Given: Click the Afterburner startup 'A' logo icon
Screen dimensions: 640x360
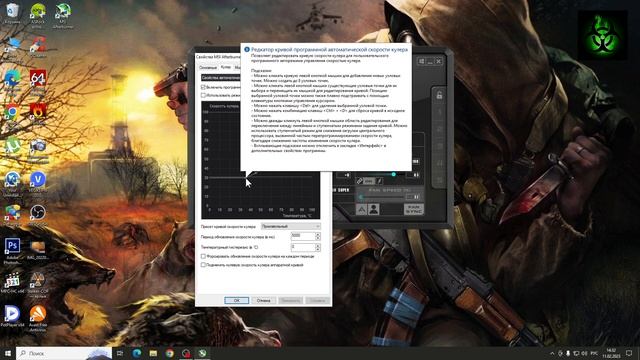Looking at the screenshot, I should (x=361, y=209).
